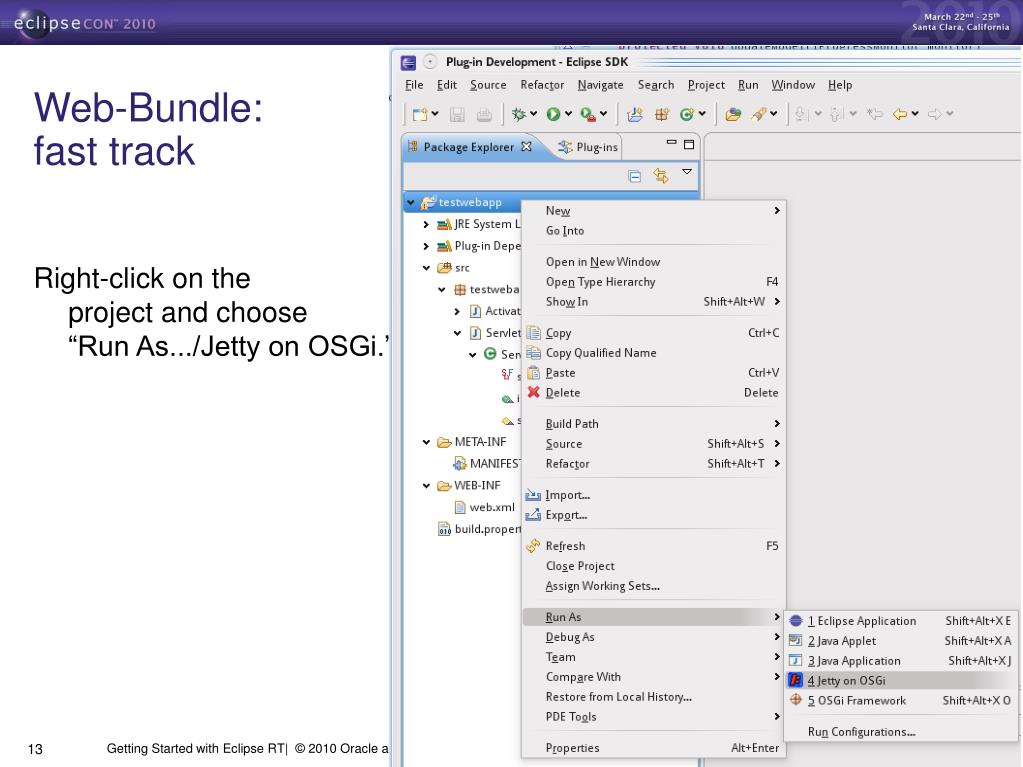Click the Last Edit Location toolbar icon
The height and width of the screenshot is (767, 1023).
(874, 114)
